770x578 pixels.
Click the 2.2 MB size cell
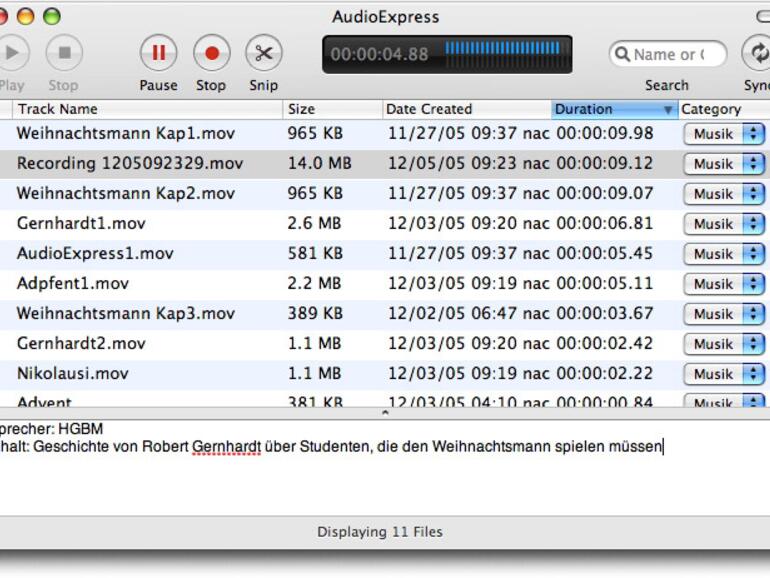(x=314, y=283)
